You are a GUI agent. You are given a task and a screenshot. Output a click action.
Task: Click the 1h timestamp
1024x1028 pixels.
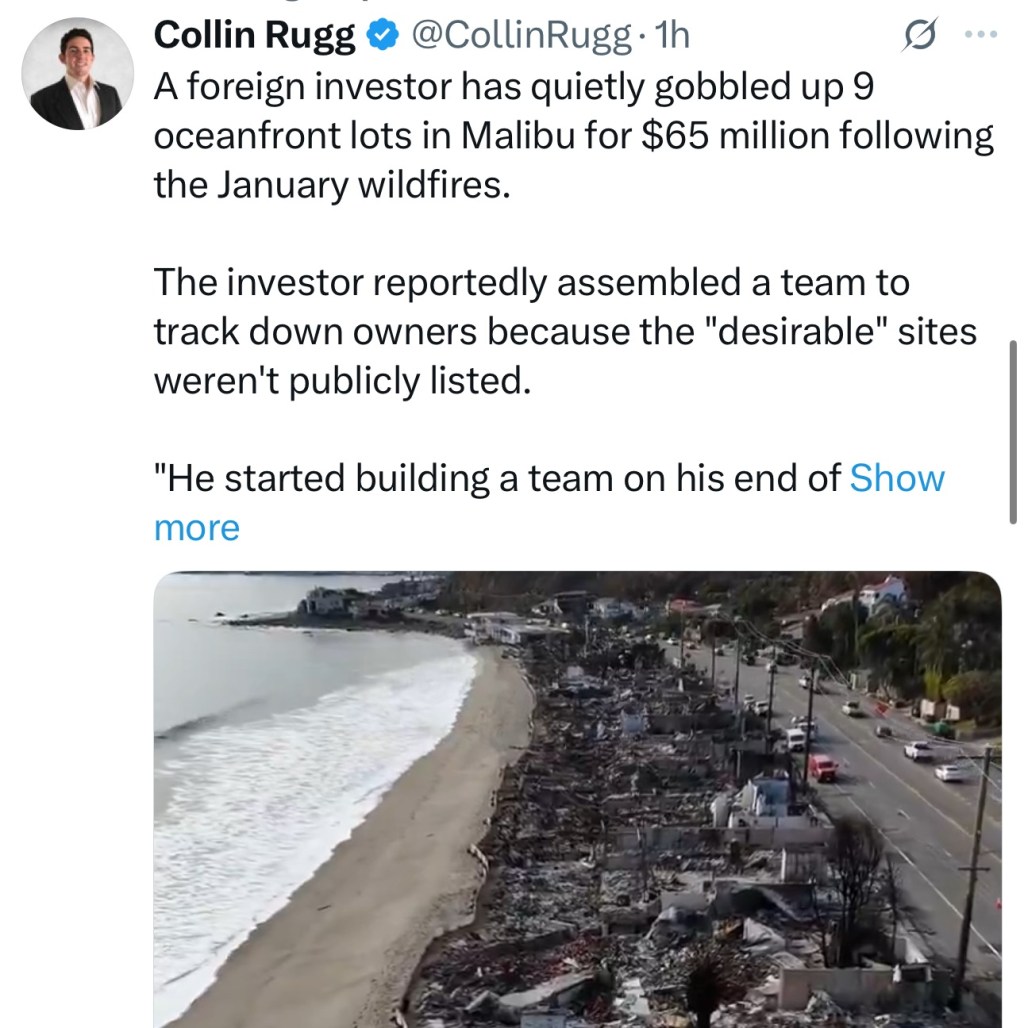pos(670,37)
